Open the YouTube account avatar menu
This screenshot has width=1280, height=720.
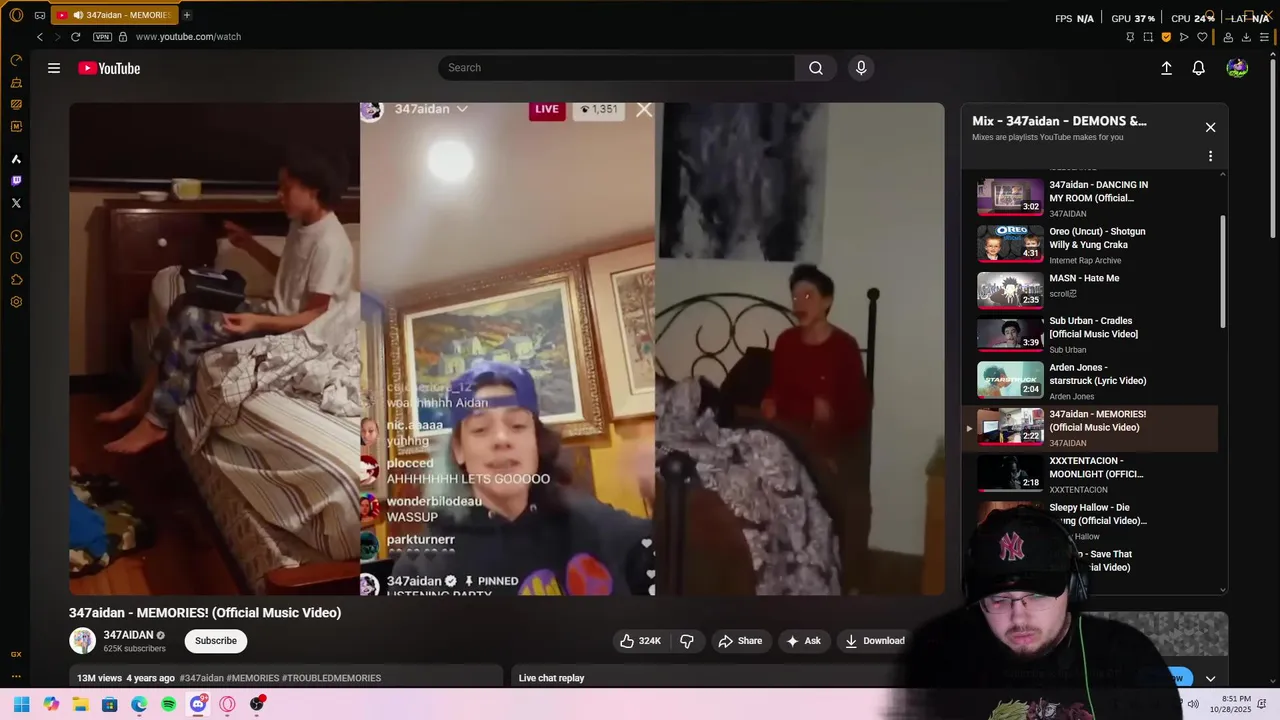(x=1237, y=68)
